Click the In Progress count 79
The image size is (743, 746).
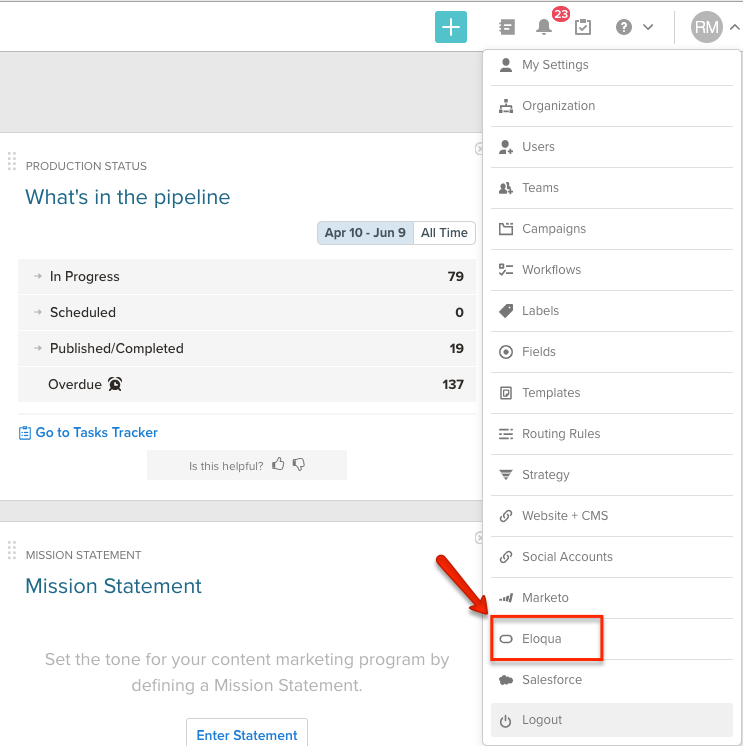click(x=455, y=276)
